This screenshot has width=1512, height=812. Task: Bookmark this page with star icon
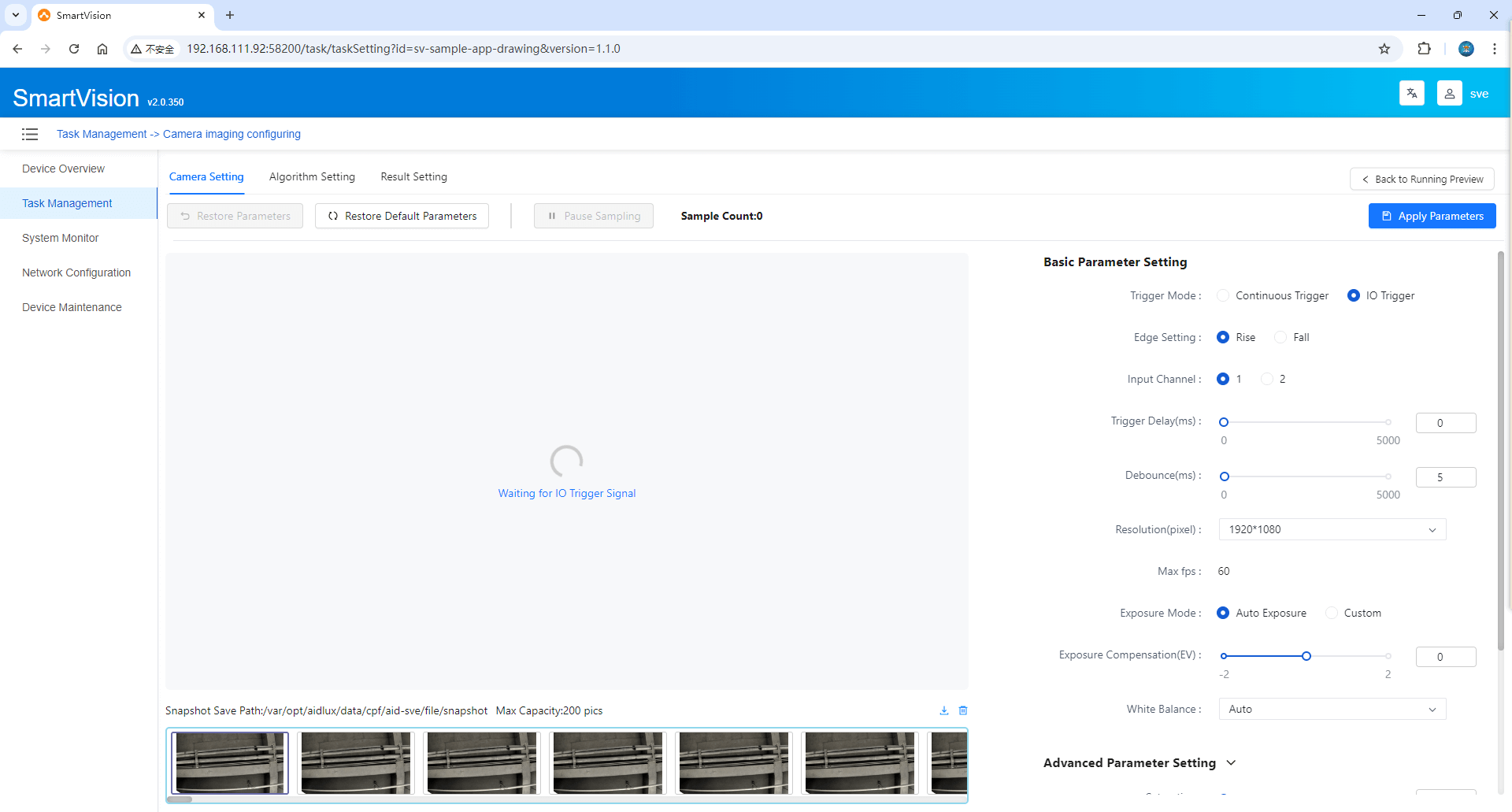(1384, 49)
